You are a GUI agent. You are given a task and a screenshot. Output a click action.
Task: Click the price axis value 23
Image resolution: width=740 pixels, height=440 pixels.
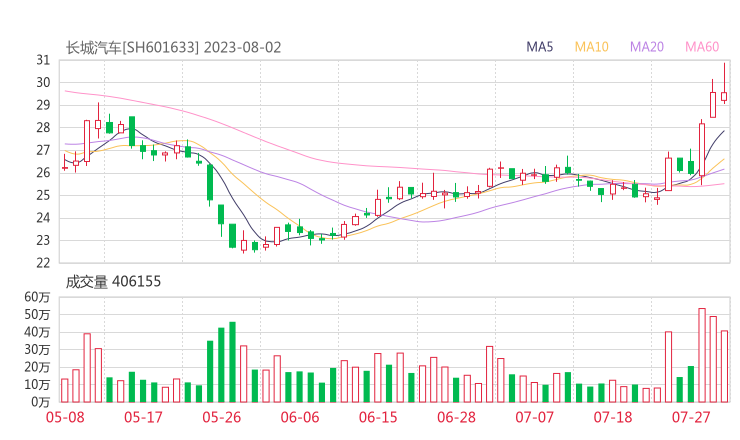click(x=43, y=240)
